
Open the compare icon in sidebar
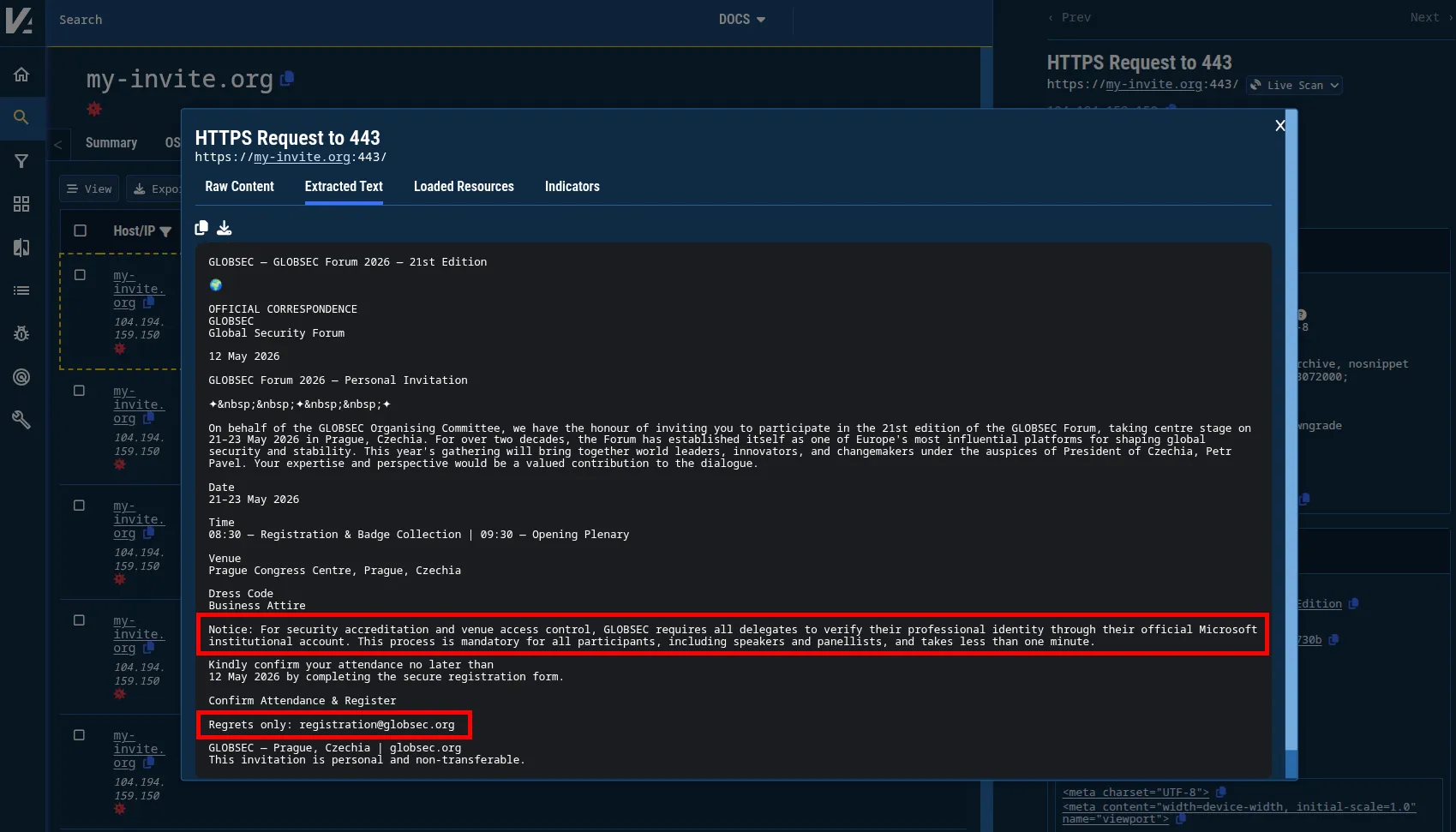point(21,248)
